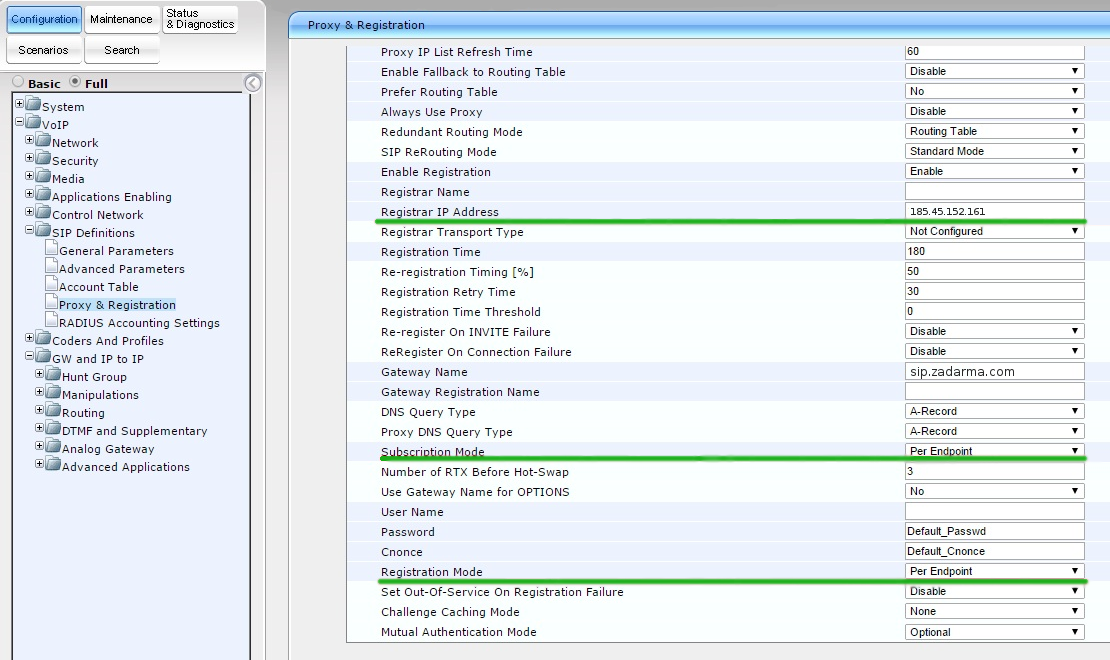
Task: Click the Account Table page icon
Action: tap(51, 286)
